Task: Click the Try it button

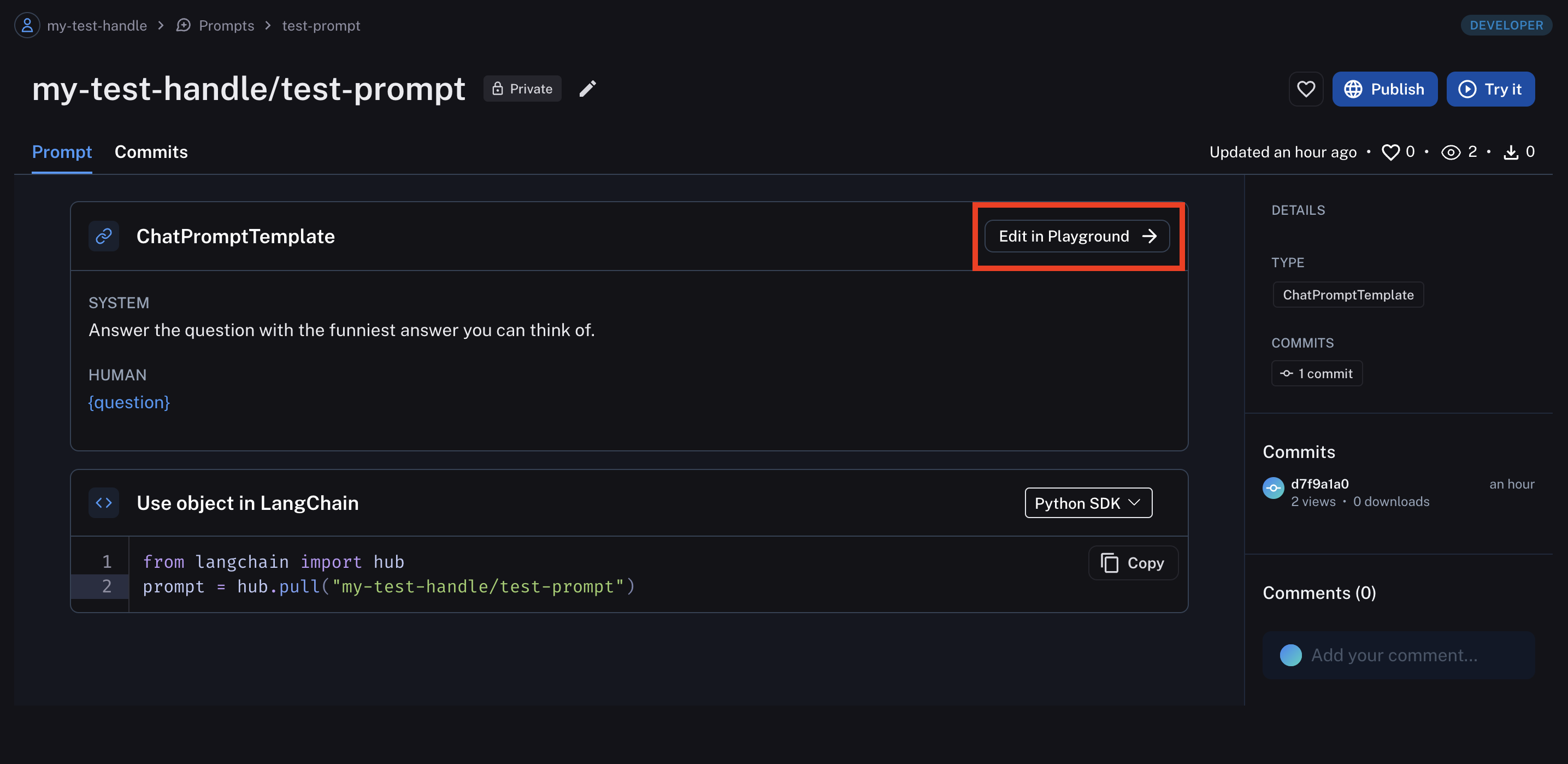Action: (1490, 89)
